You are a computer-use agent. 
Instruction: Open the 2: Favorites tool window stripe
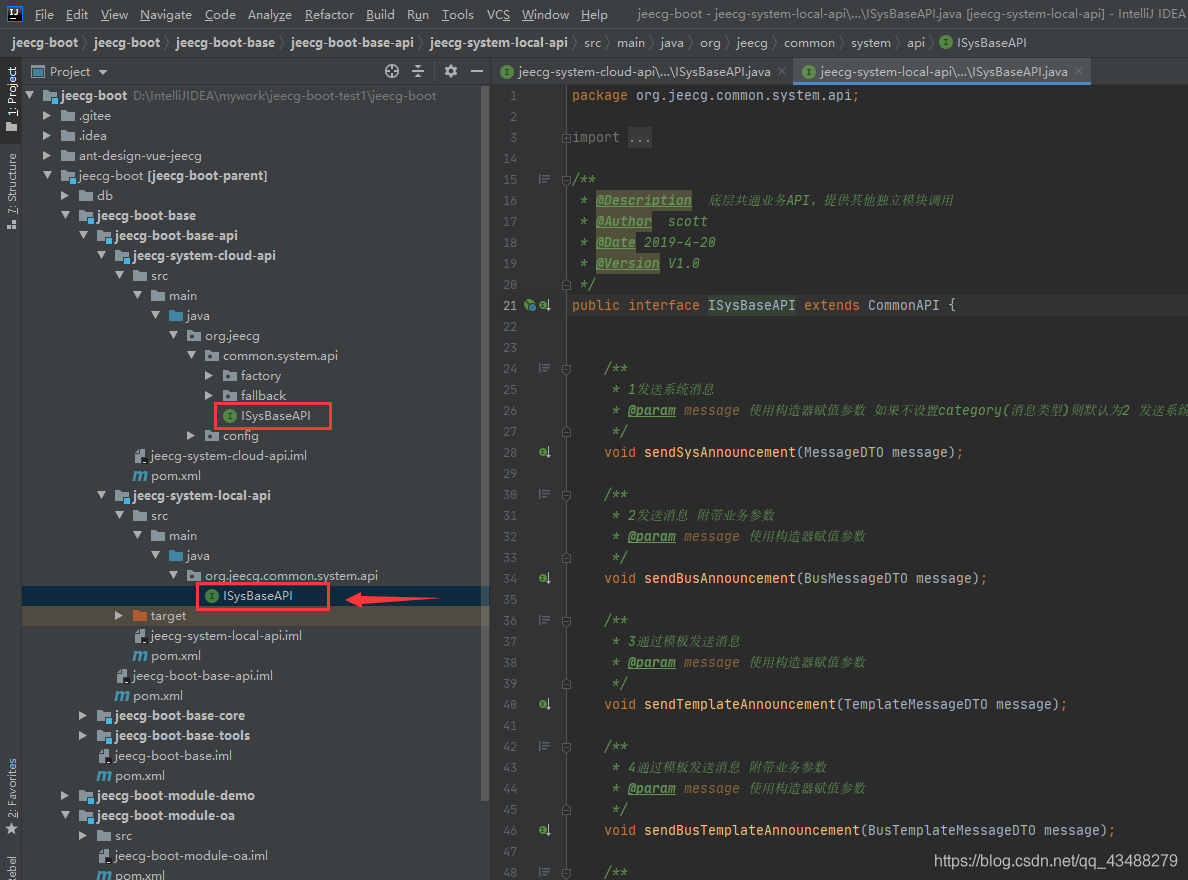(11, 796)
